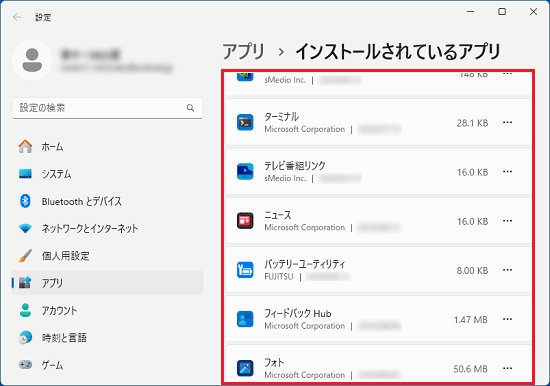Open ネットワークとインターネット settings
The height and width of the screenshot is (386, 550).
coord(107,228)
